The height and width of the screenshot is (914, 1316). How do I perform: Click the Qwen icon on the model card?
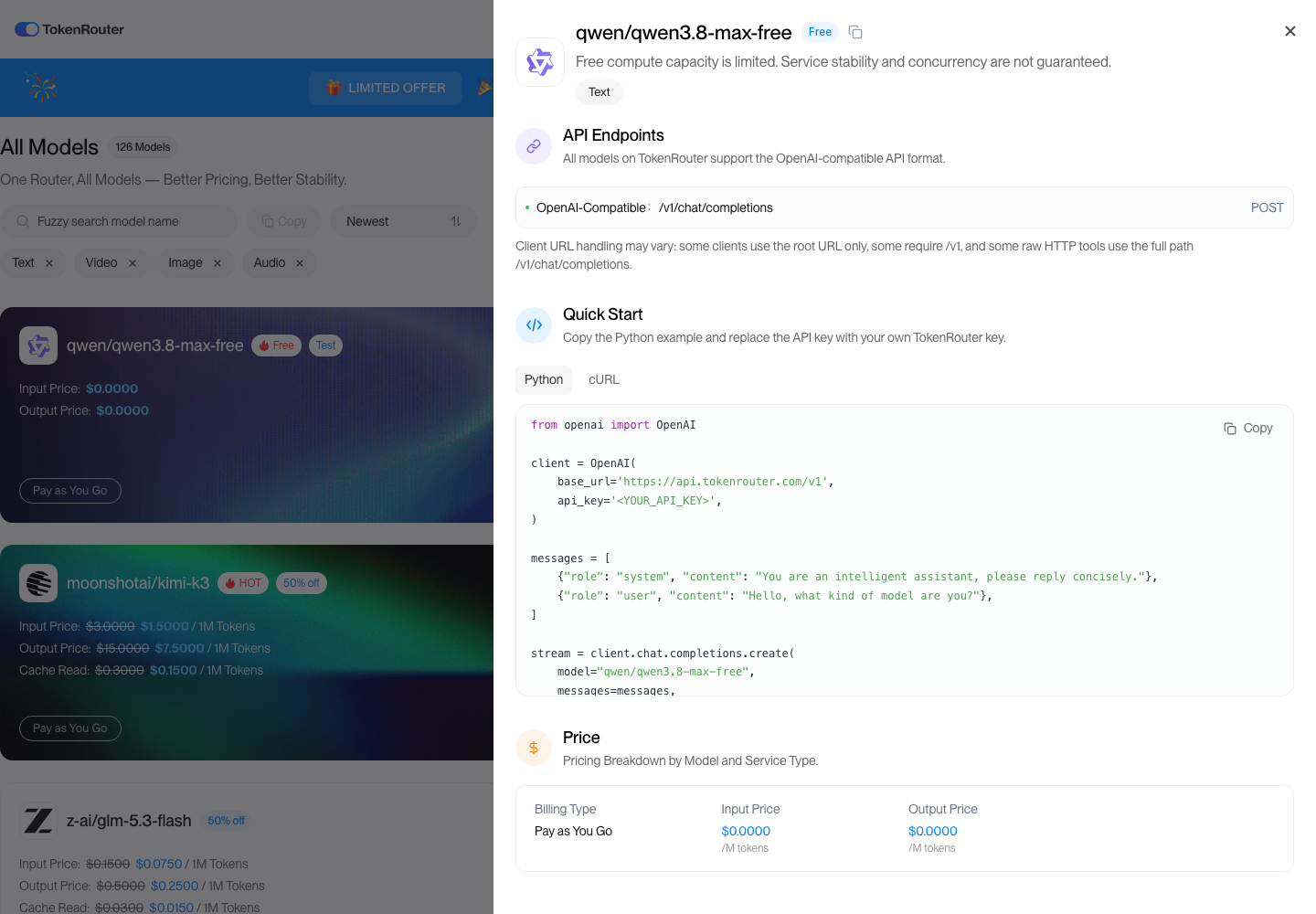[x=38, y=345]
